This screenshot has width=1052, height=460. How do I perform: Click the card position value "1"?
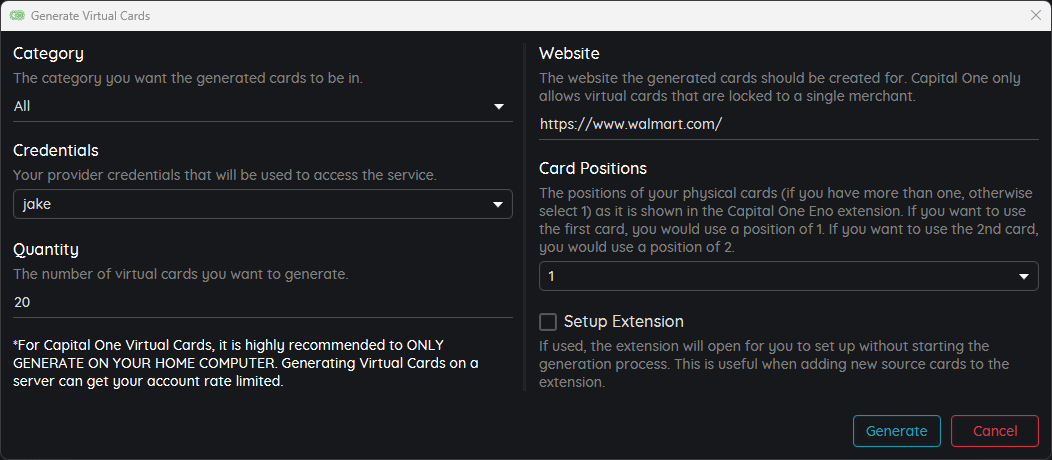(x=788, y=276)
